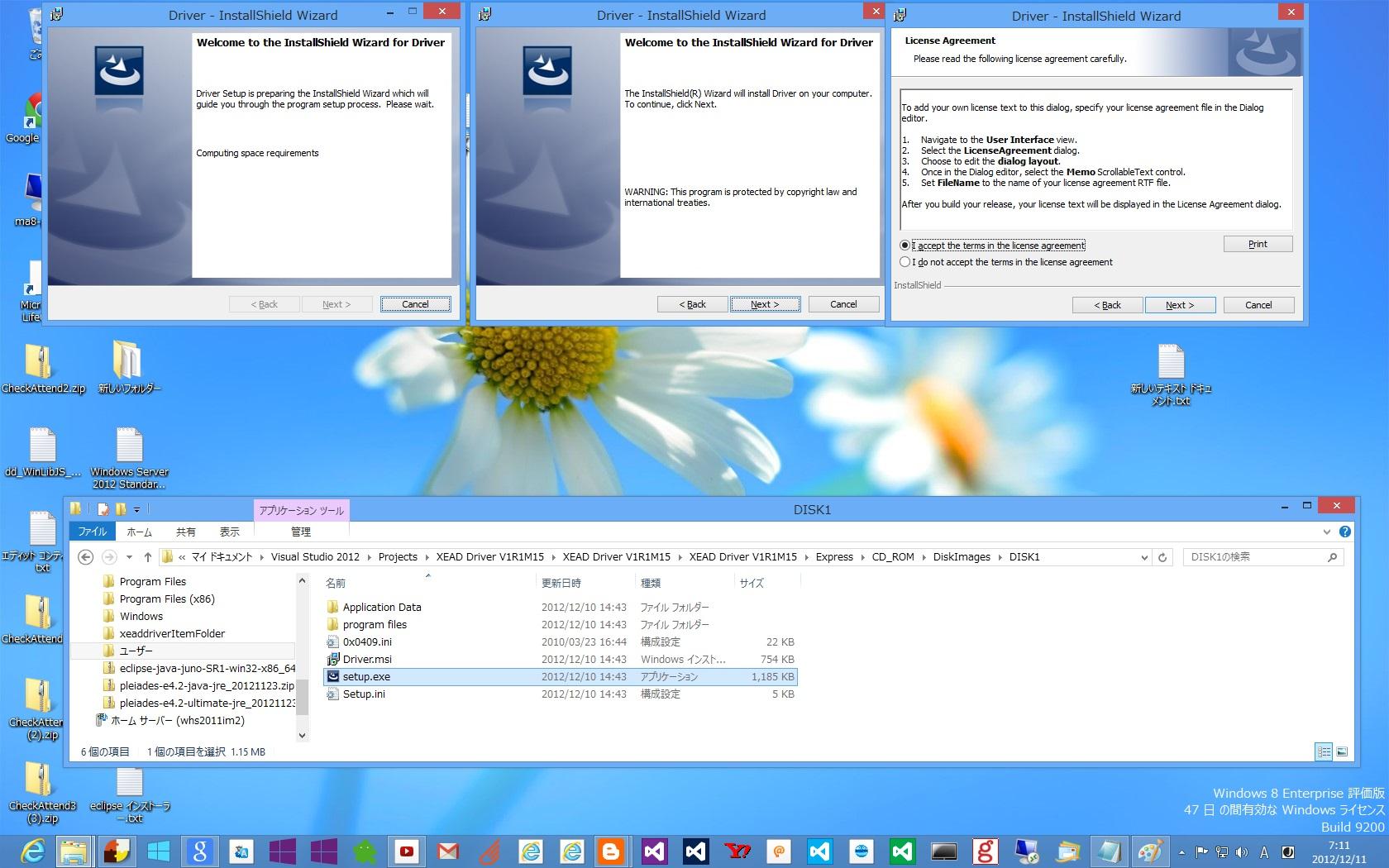Open the Application Data folder
This screenshot has width=1389, height=868.
click(381, 607)
